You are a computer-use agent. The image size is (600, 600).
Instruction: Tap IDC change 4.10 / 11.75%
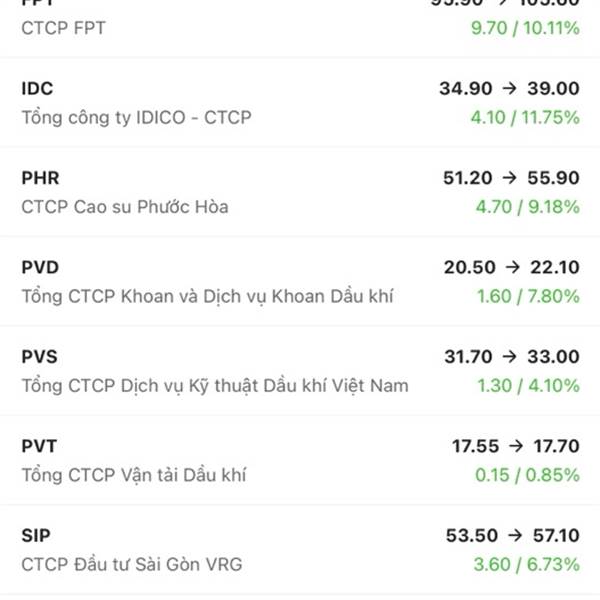pos(525,117)
